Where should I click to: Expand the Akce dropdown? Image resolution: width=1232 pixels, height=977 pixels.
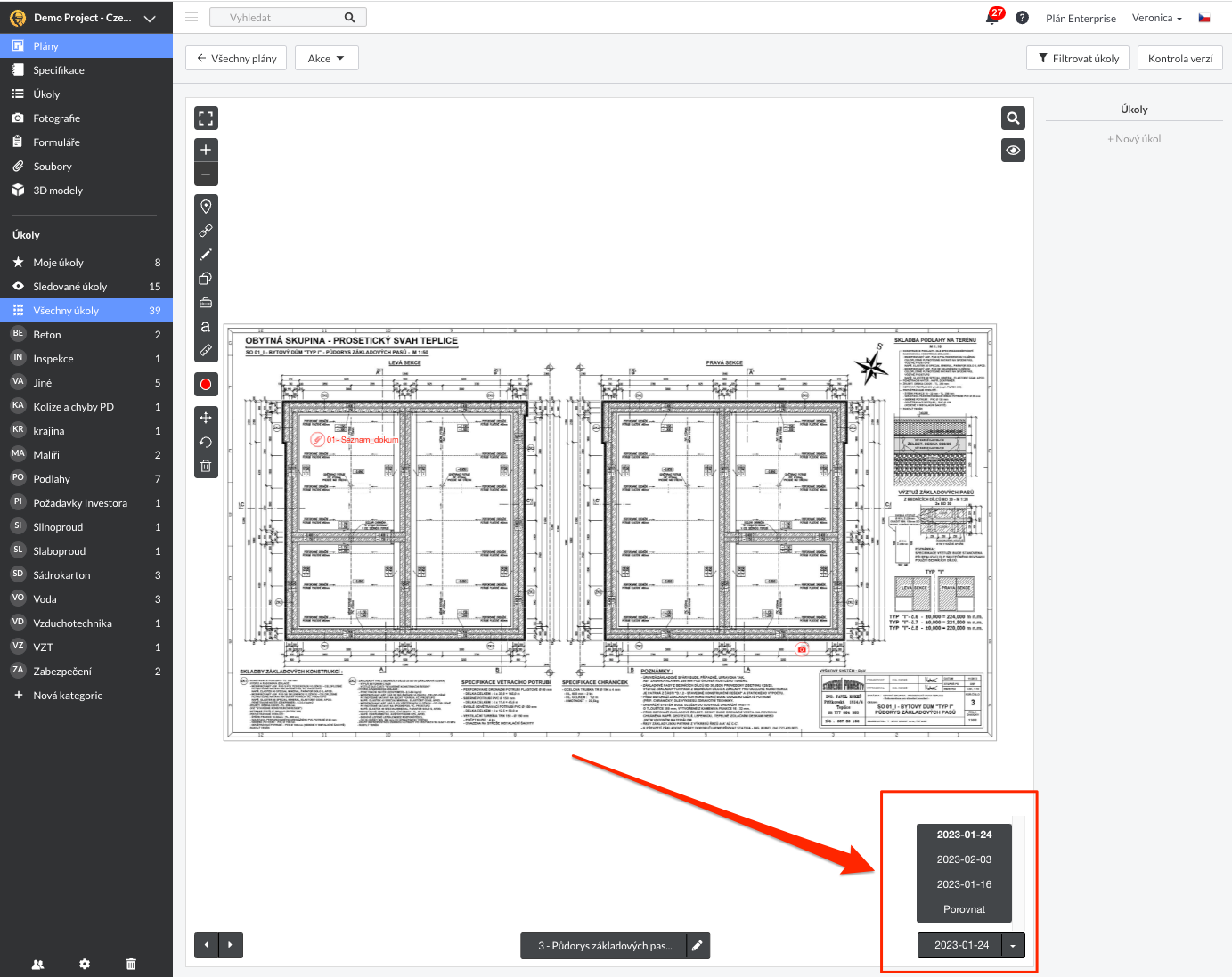coord(326,59)
